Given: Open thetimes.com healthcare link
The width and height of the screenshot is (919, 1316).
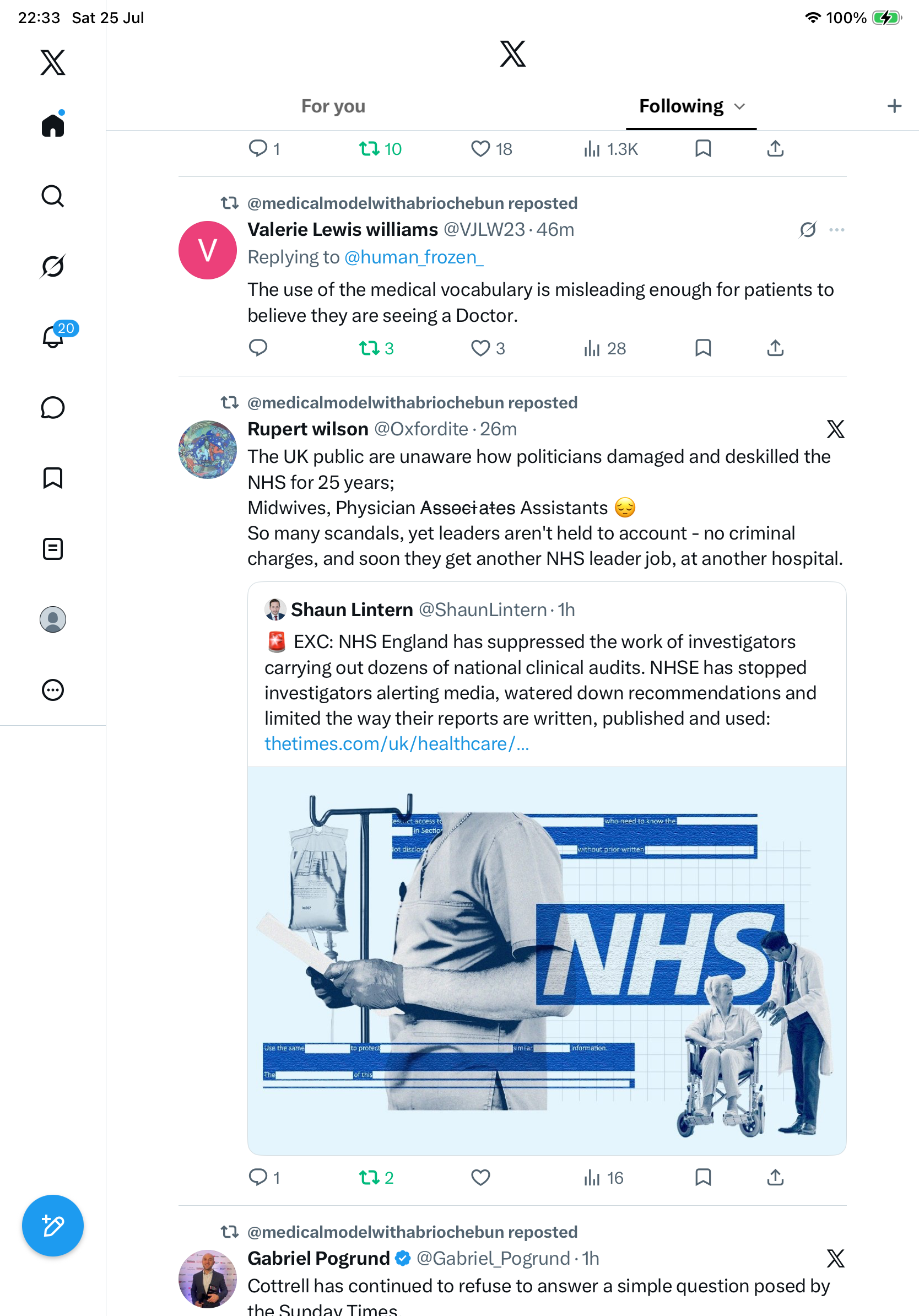Looking at the screenshot, I should click(397, 743).
